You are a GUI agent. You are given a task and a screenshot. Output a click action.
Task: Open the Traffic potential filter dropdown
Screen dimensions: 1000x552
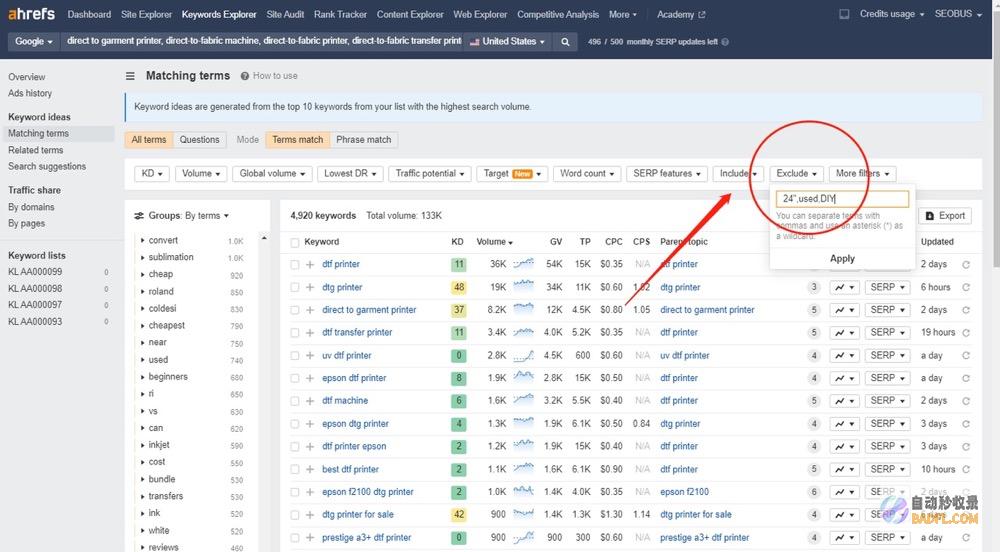click(x=429, y=173)
